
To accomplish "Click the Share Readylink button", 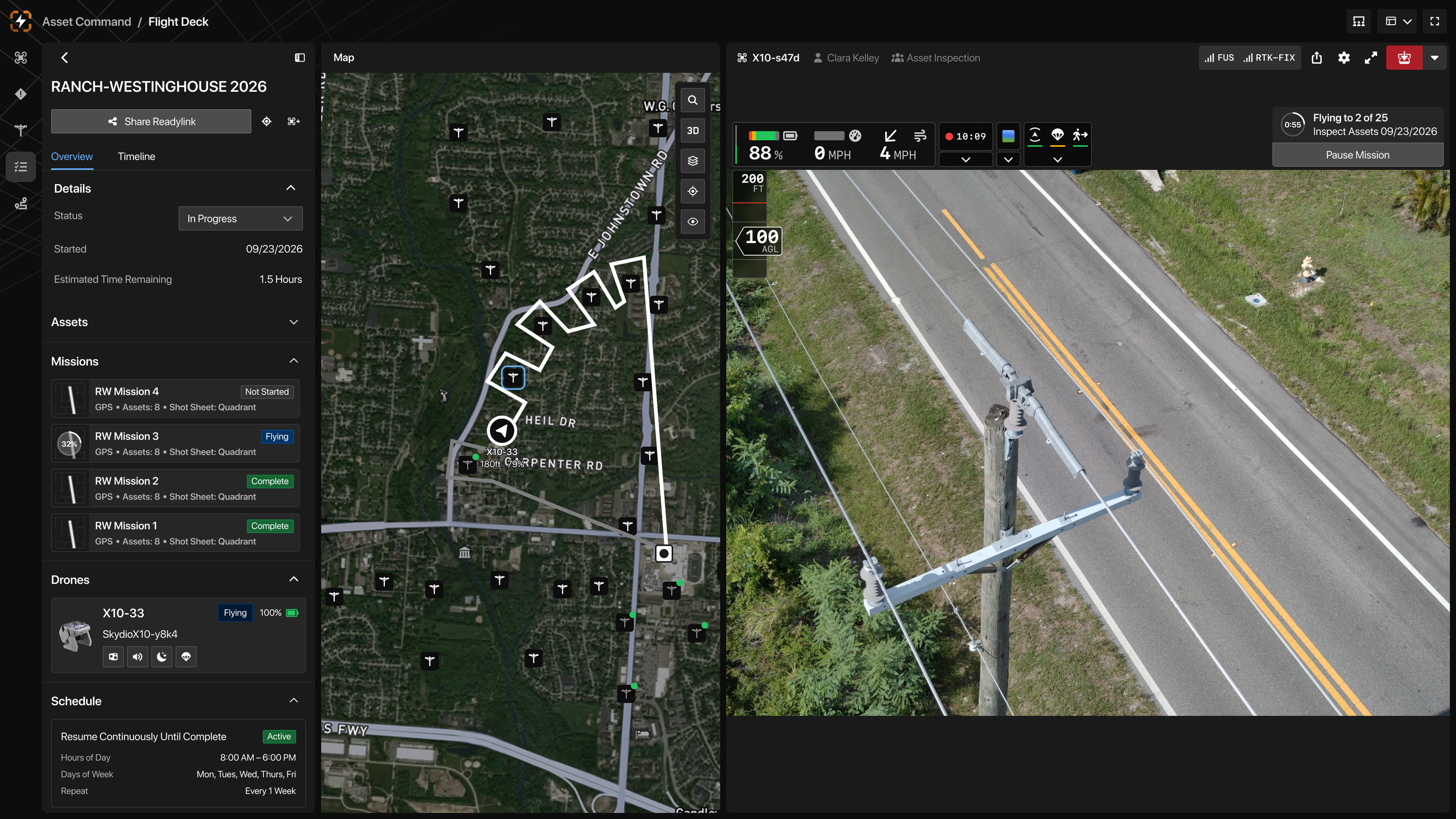I will pos(151,121).
